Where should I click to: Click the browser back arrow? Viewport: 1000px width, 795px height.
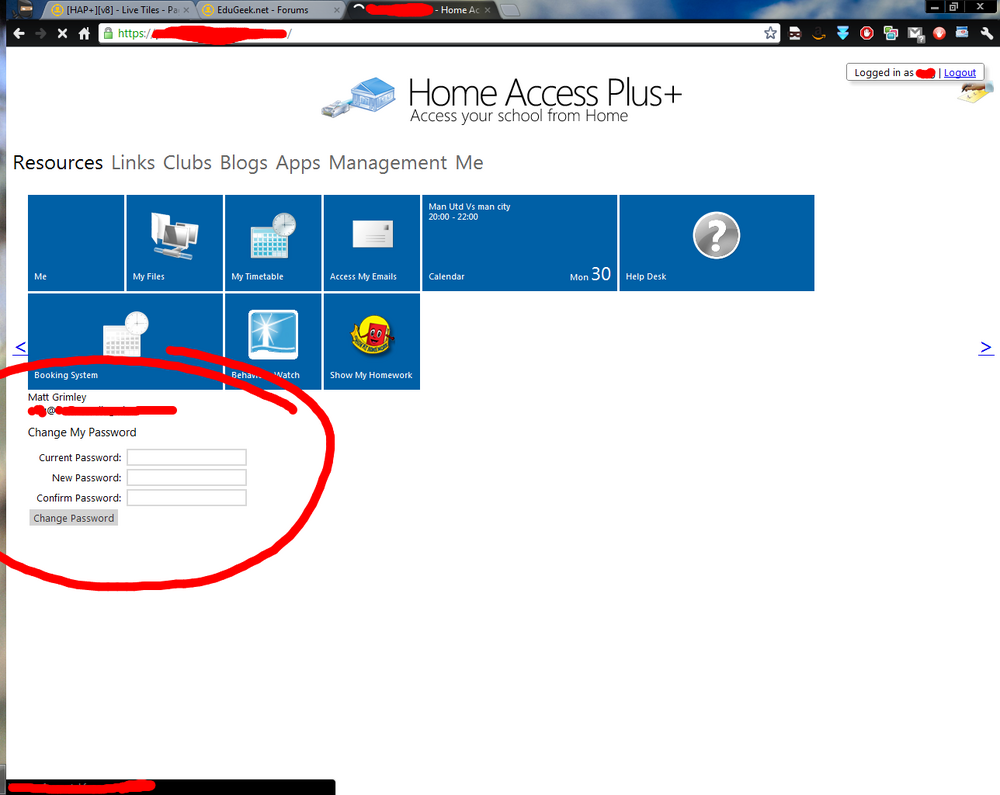[x=18, y=33]
